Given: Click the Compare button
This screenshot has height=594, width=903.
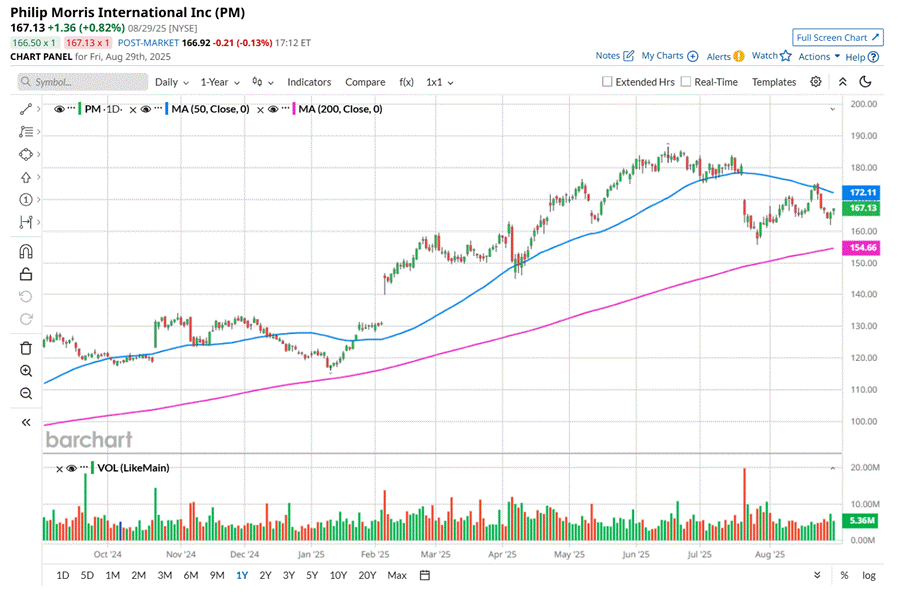Looking at the screenshot, I should (365, 82).
